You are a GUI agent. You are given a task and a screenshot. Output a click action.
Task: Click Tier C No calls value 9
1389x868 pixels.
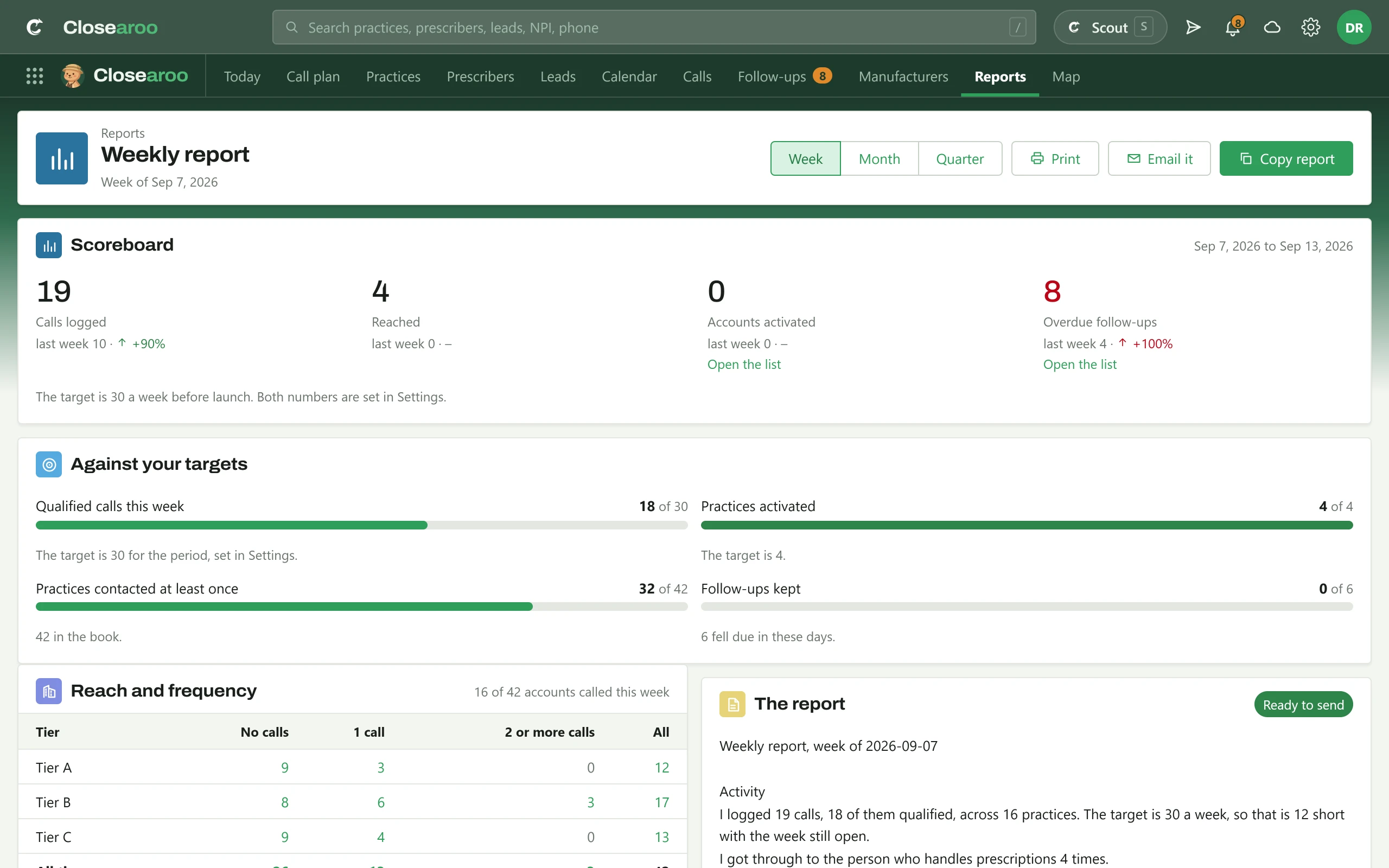[285, 837]
